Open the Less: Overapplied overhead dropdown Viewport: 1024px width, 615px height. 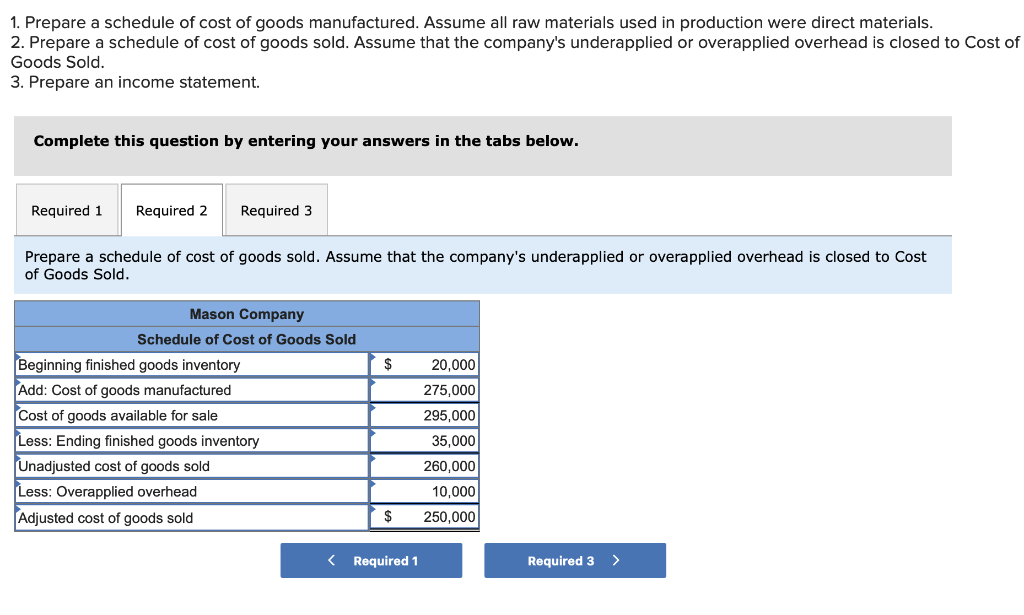pos(192,492)
